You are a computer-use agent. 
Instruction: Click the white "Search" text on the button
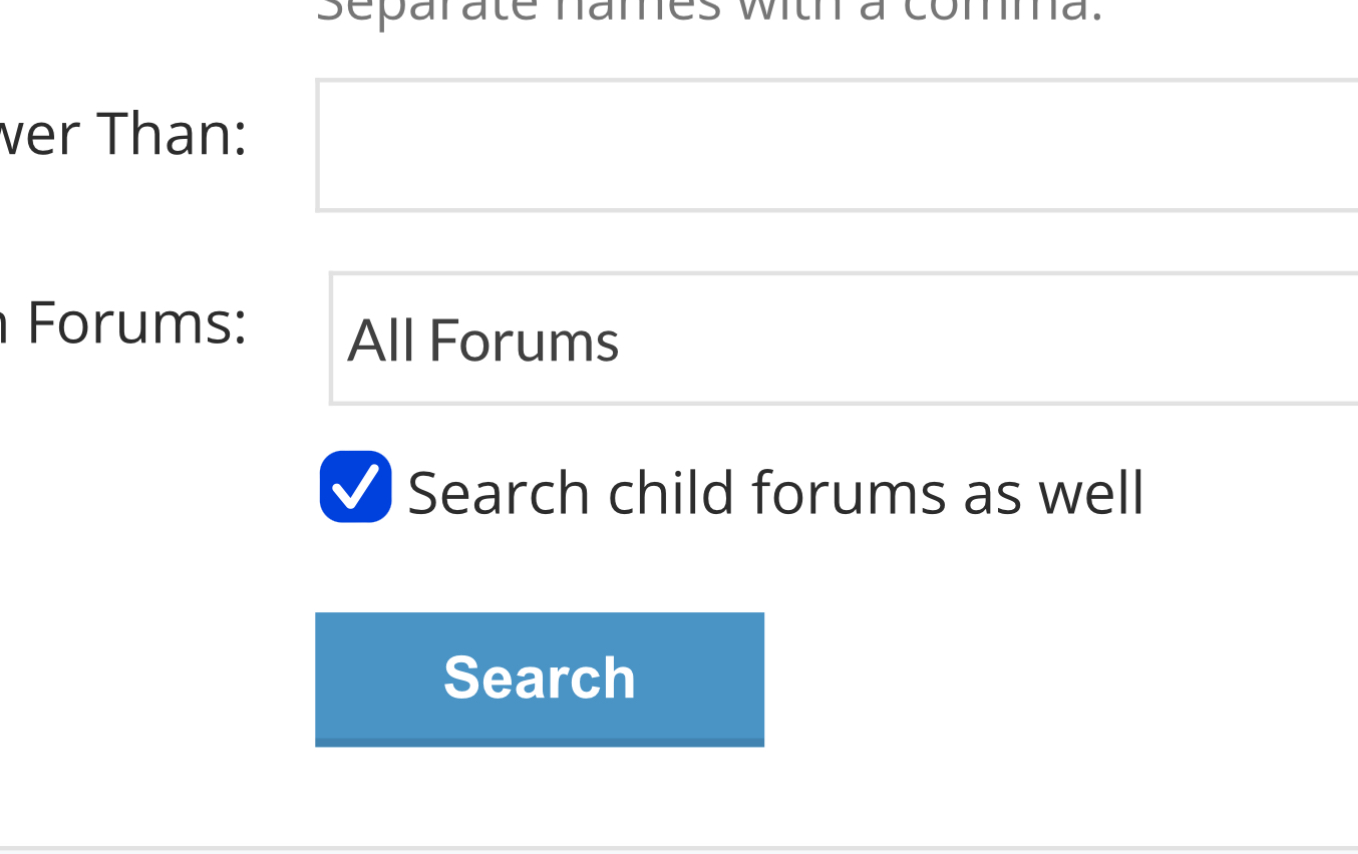coord(539,677)
